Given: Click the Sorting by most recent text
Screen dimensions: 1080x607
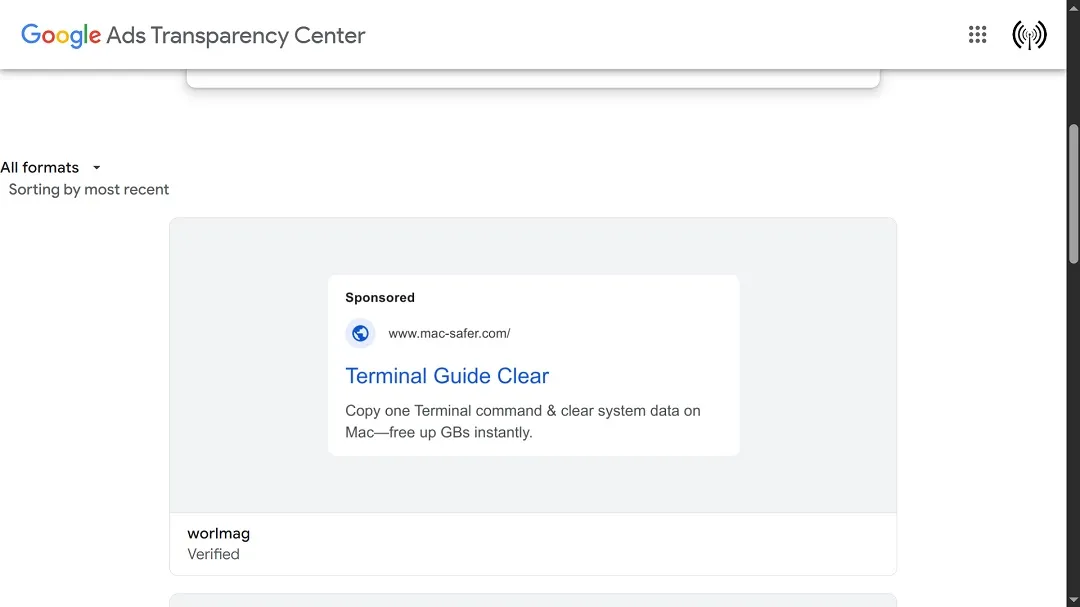Looking at the screenshot, I should 88,189.
